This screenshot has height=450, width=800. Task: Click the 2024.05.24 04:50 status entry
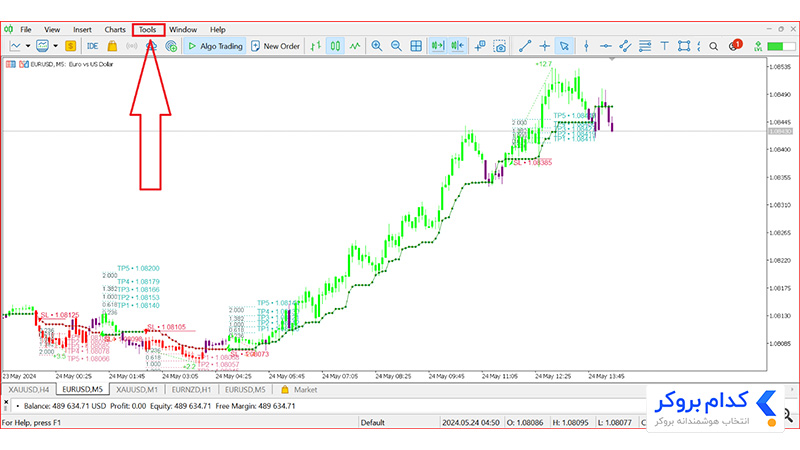tap(470, 422)
